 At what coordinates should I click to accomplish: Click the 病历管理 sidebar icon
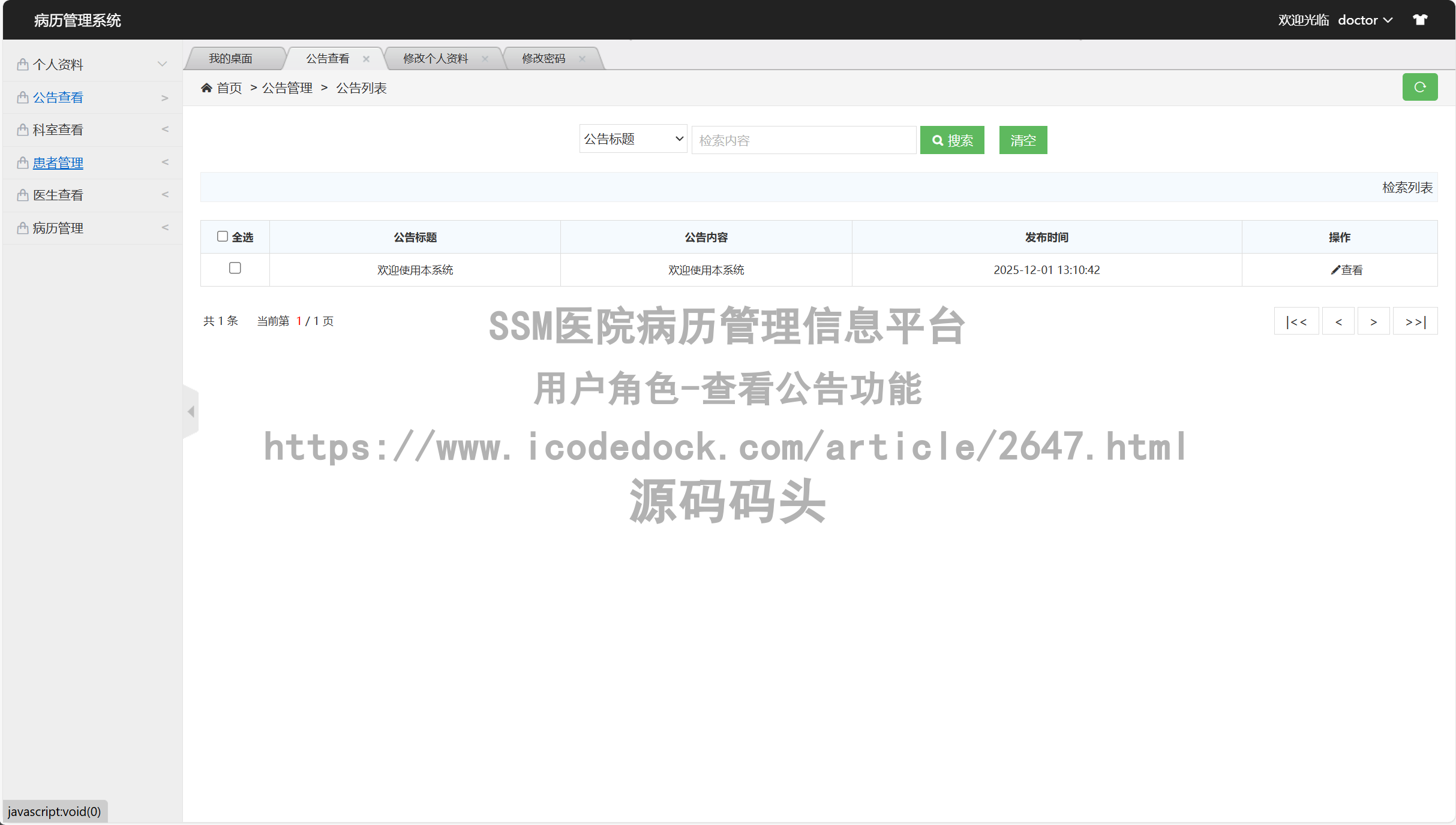tap(22, 227)
